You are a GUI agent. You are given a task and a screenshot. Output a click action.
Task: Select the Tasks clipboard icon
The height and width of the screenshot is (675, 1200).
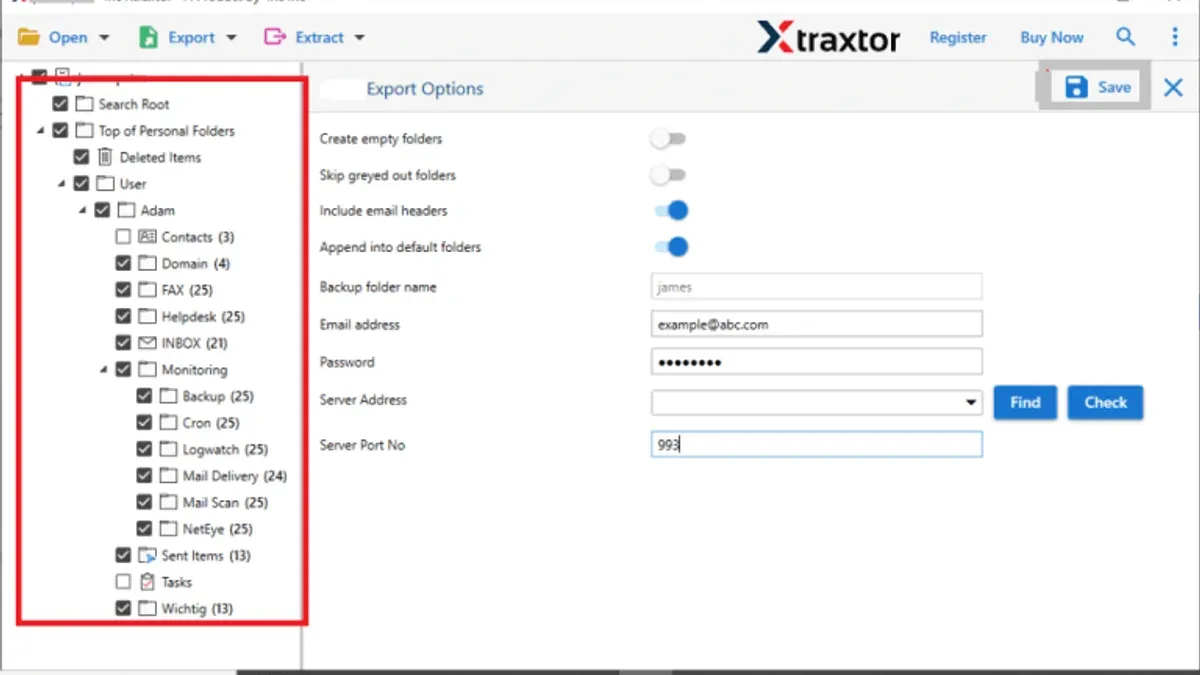coord(147,582)
